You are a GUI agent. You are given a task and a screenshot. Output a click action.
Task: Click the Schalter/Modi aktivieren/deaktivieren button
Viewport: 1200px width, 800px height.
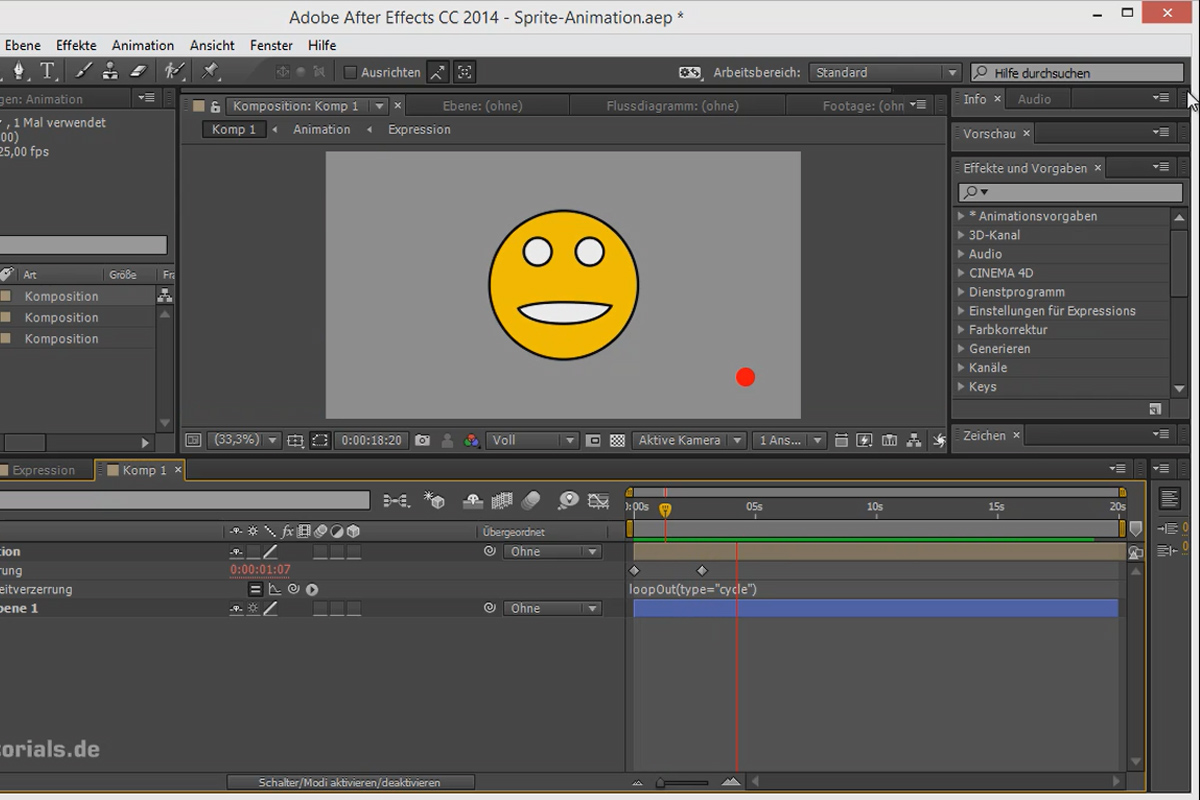coord(350,782)
